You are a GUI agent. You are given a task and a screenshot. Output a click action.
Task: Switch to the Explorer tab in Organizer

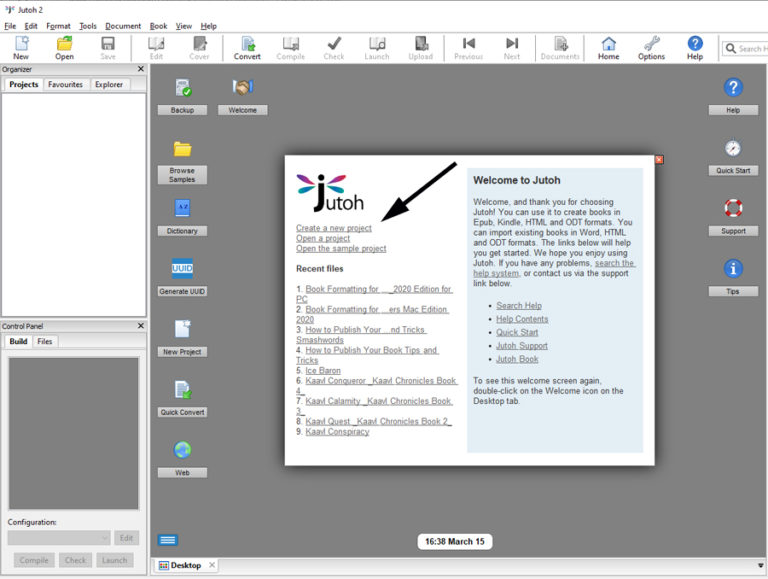coord(109,84)
